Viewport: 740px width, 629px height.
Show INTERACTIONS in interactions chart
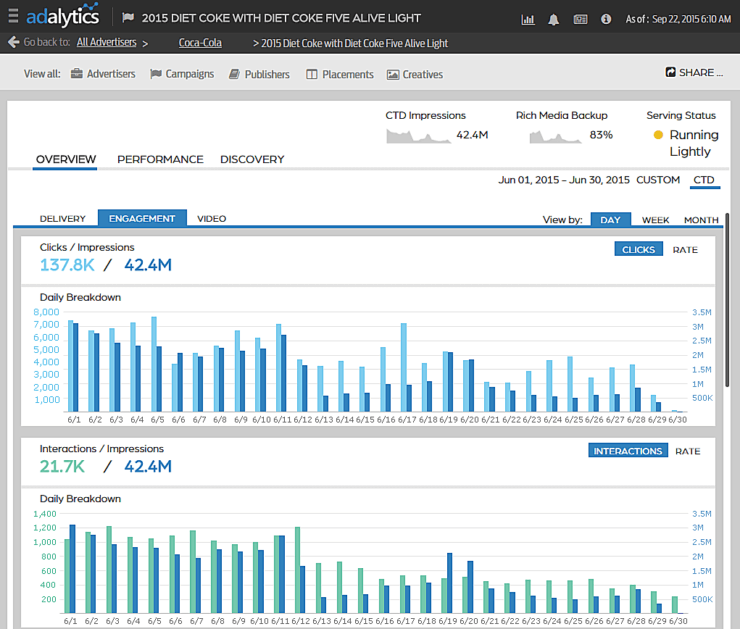point(628,451)
